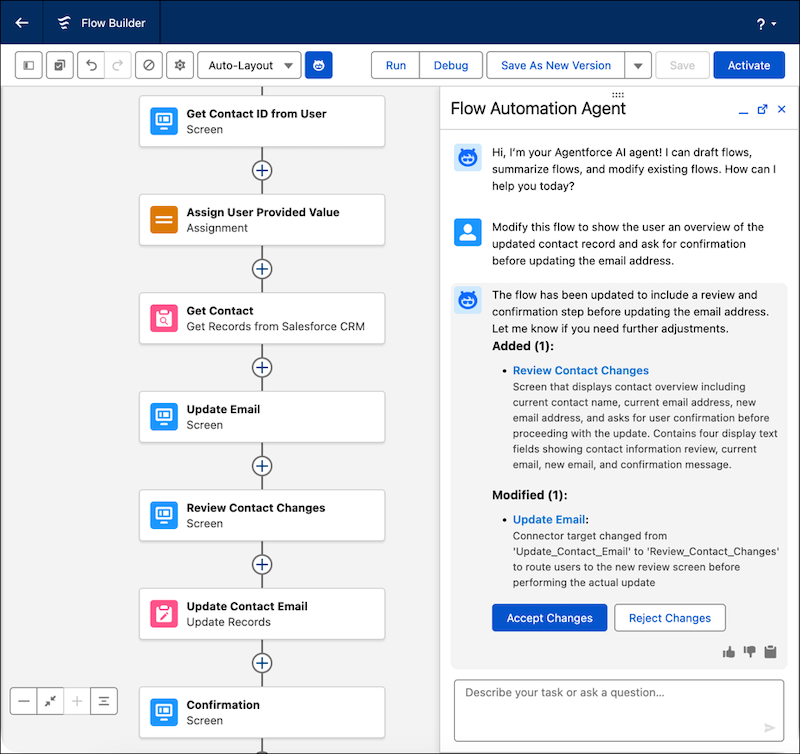Click Save As New Version
The height and width of the screenshot is (754, 800).
click(556, 65)
